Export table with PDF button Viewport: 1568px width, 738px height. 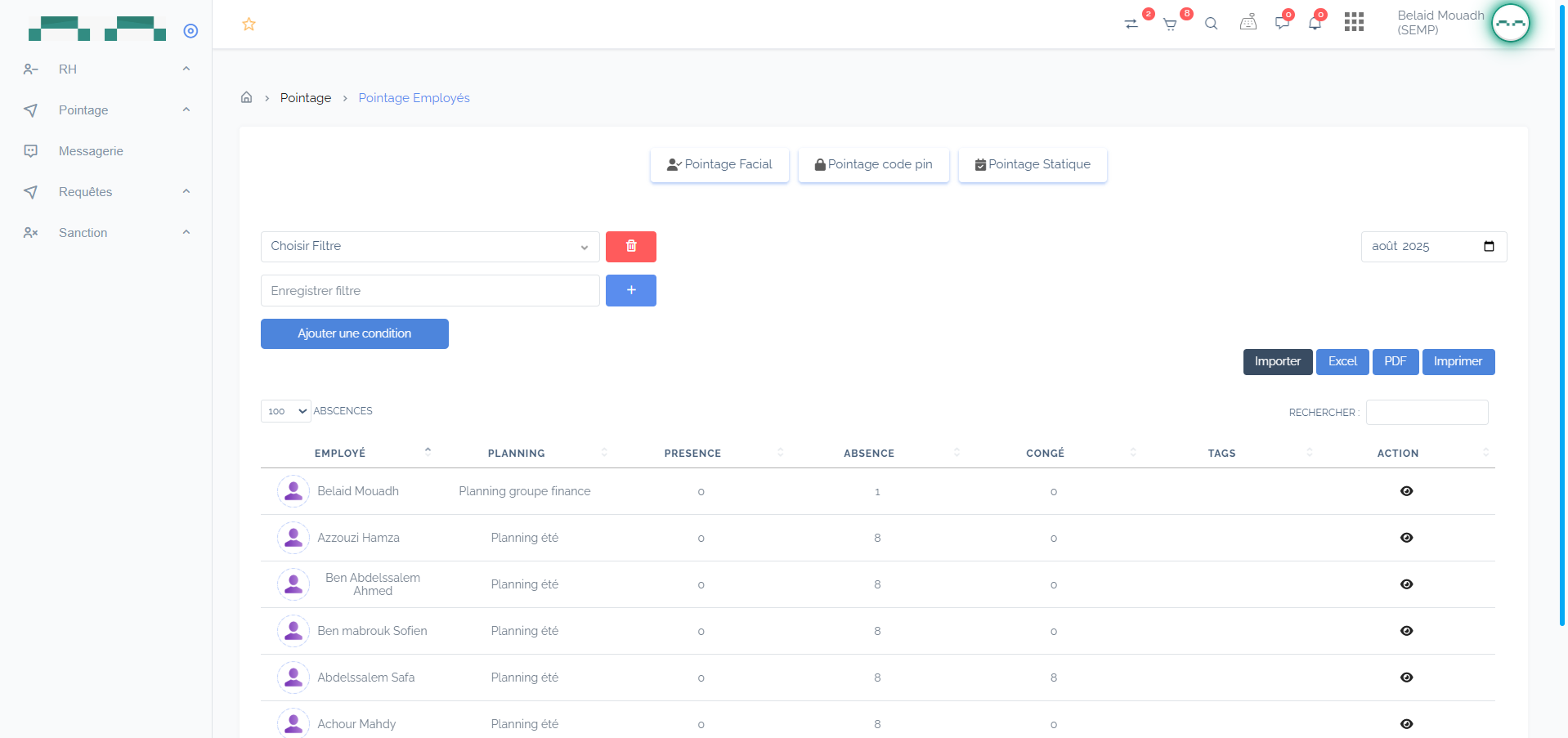click(1396, 361)
